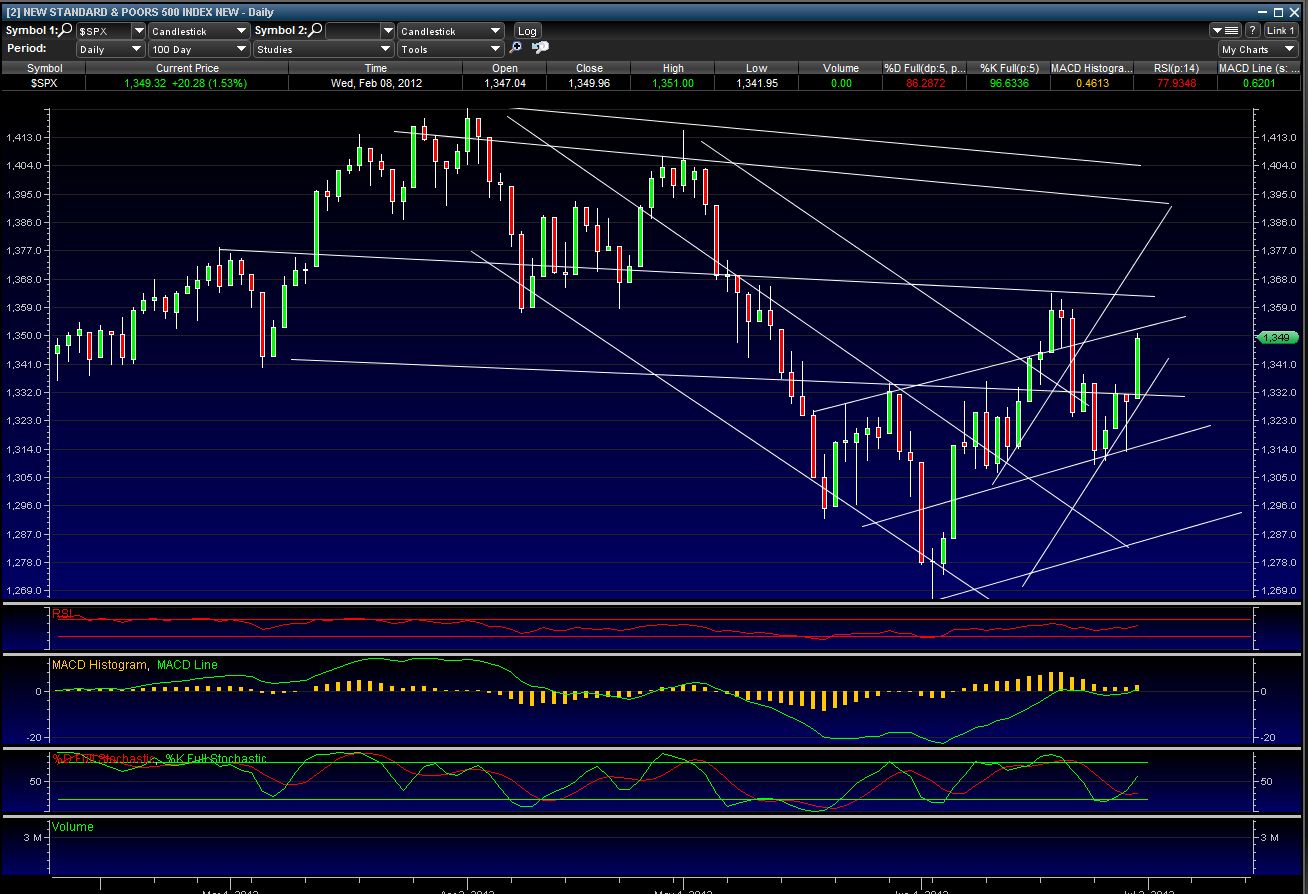
Task: Toggle the Log scale button
Action: pyautogui.click(x=526, y=31)
